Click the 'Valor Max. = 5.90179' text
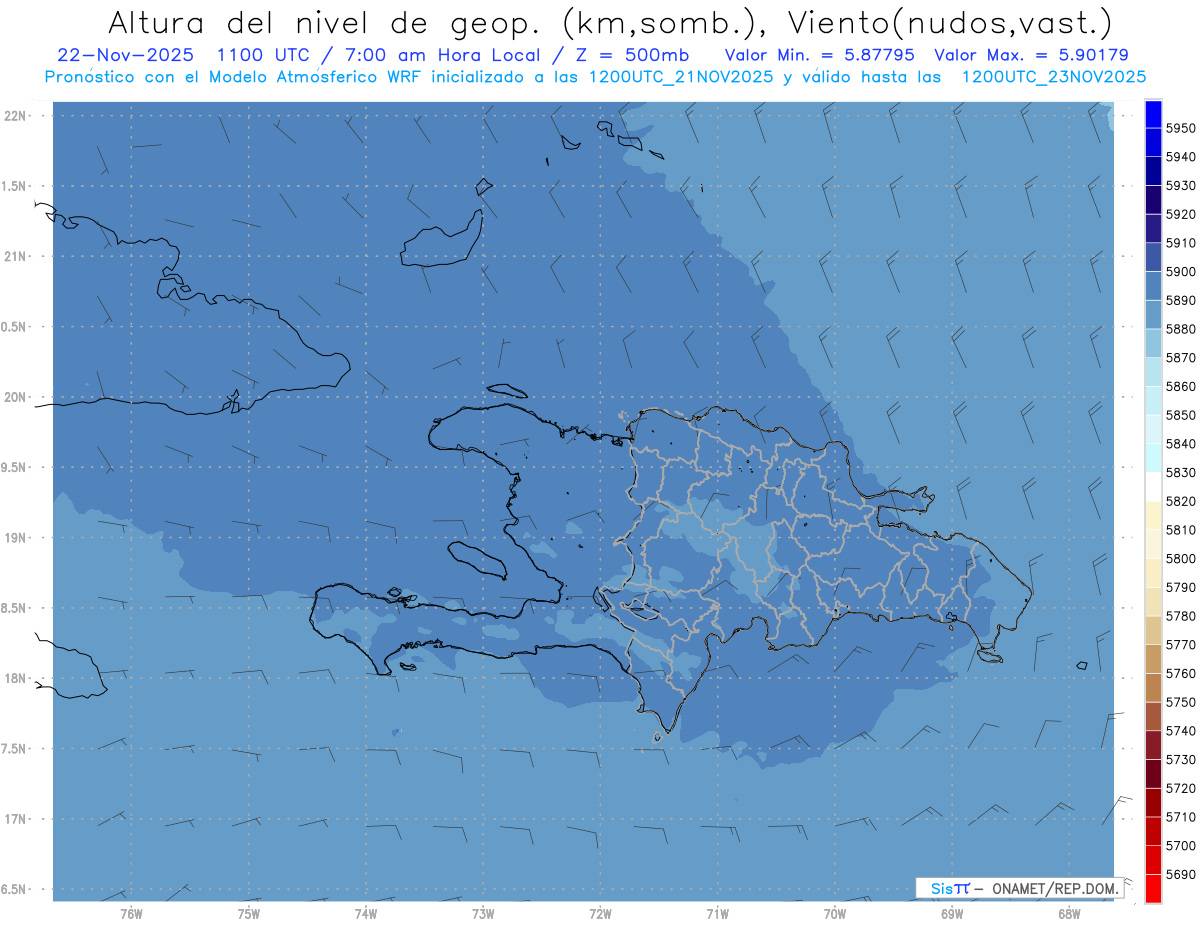 [x=1032, y=56]
